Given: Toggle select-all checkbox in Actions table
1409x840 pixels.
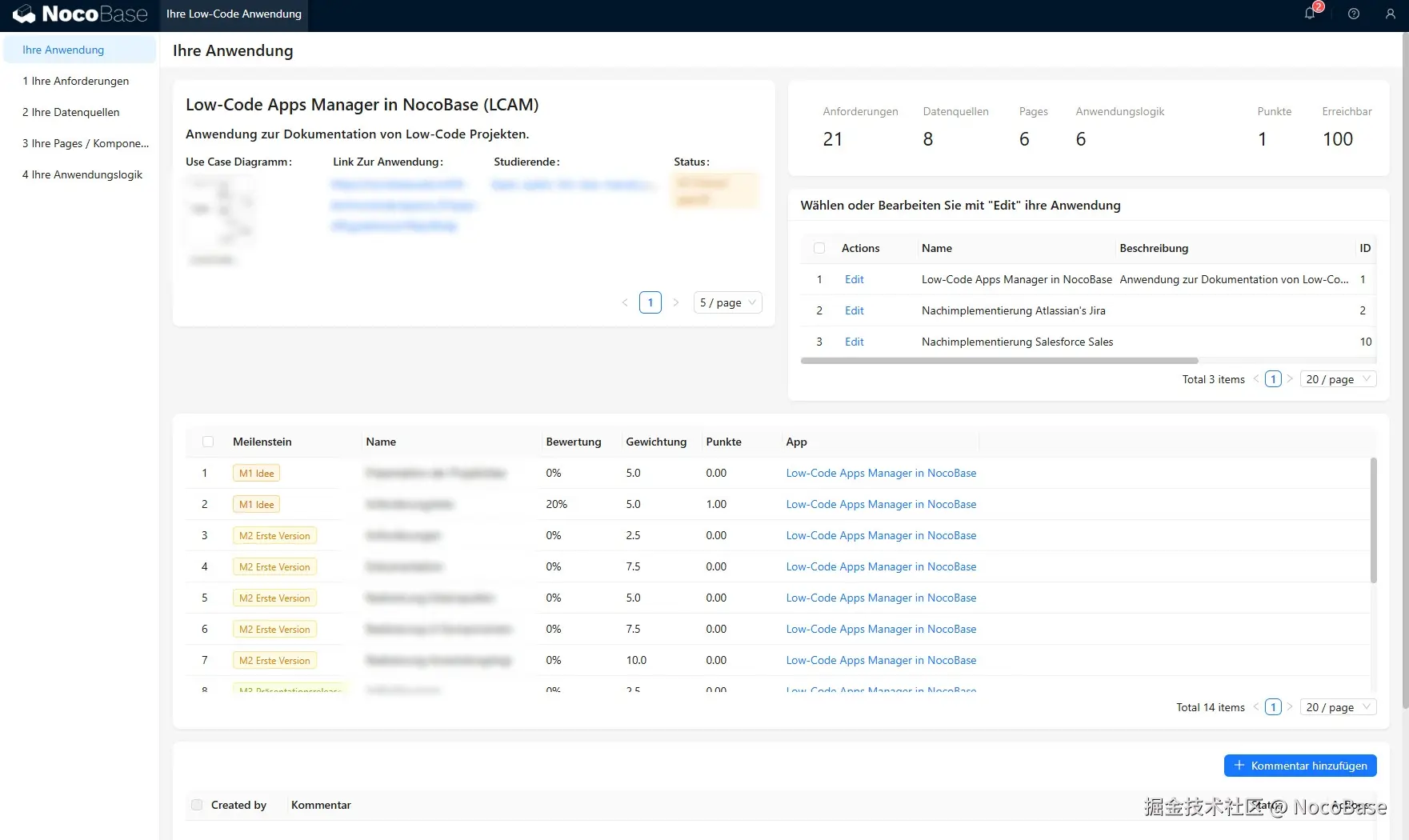Looking at the screenshot, I should pyautogui.click(x=819, y=248).
